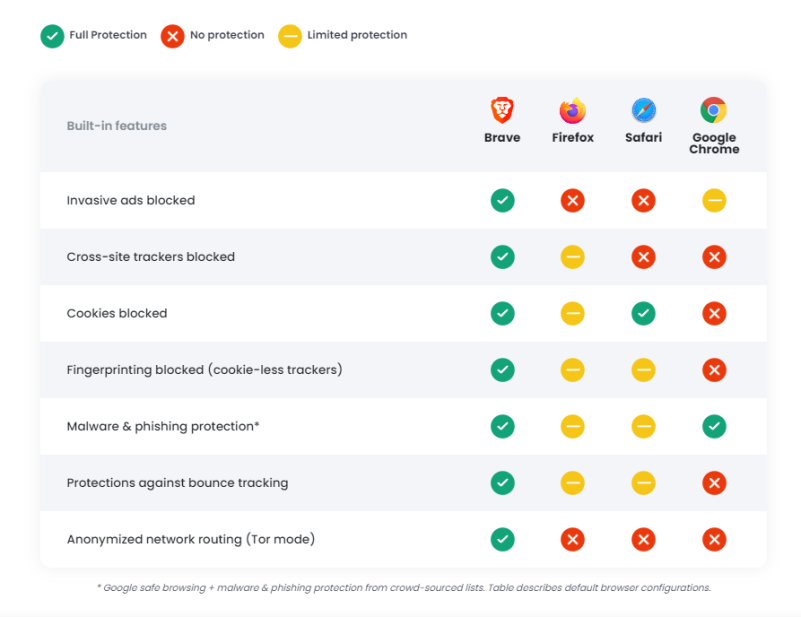Click the 'Safari' column label
Viewport: 801px width, 617px height.
pyautogui.click(x=644, y=137)
